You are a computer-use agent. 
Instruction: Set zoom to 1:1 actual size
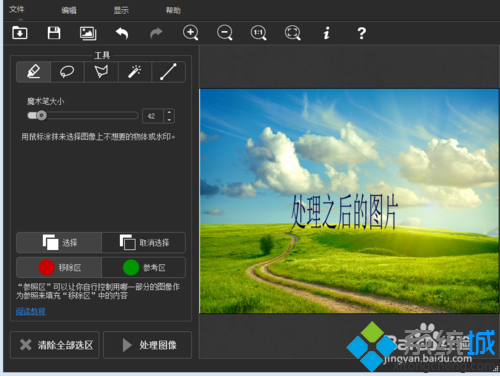point(259,33)
